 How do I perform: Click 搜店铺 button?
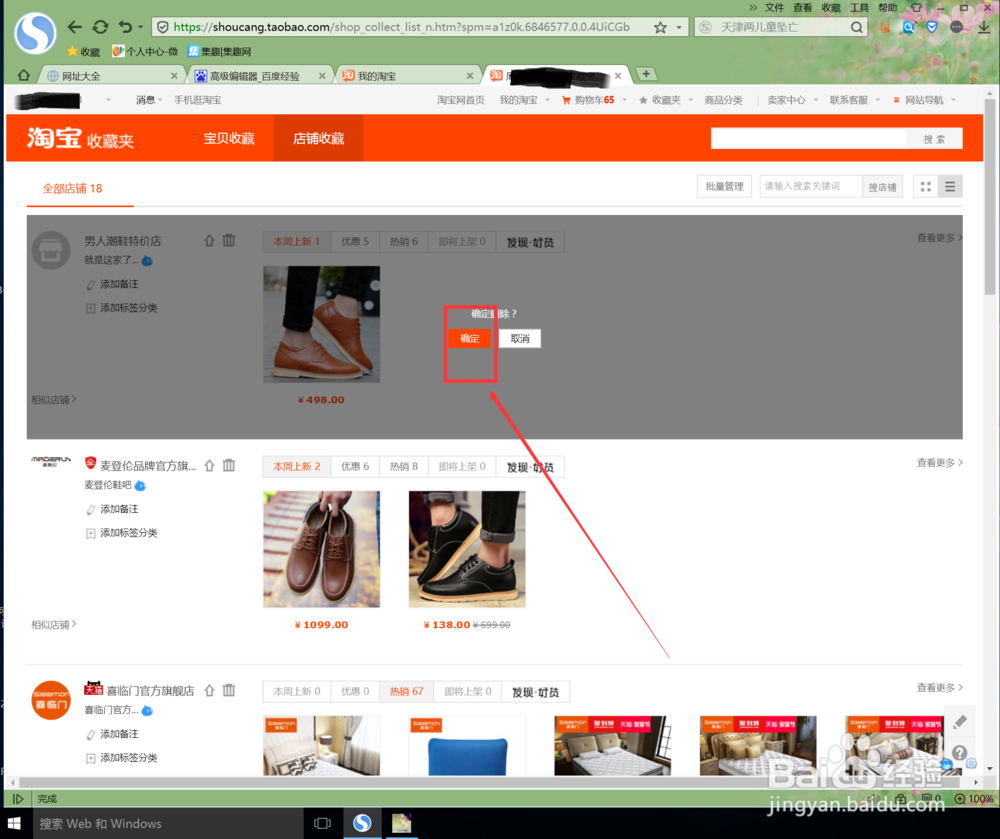(882, 187)
